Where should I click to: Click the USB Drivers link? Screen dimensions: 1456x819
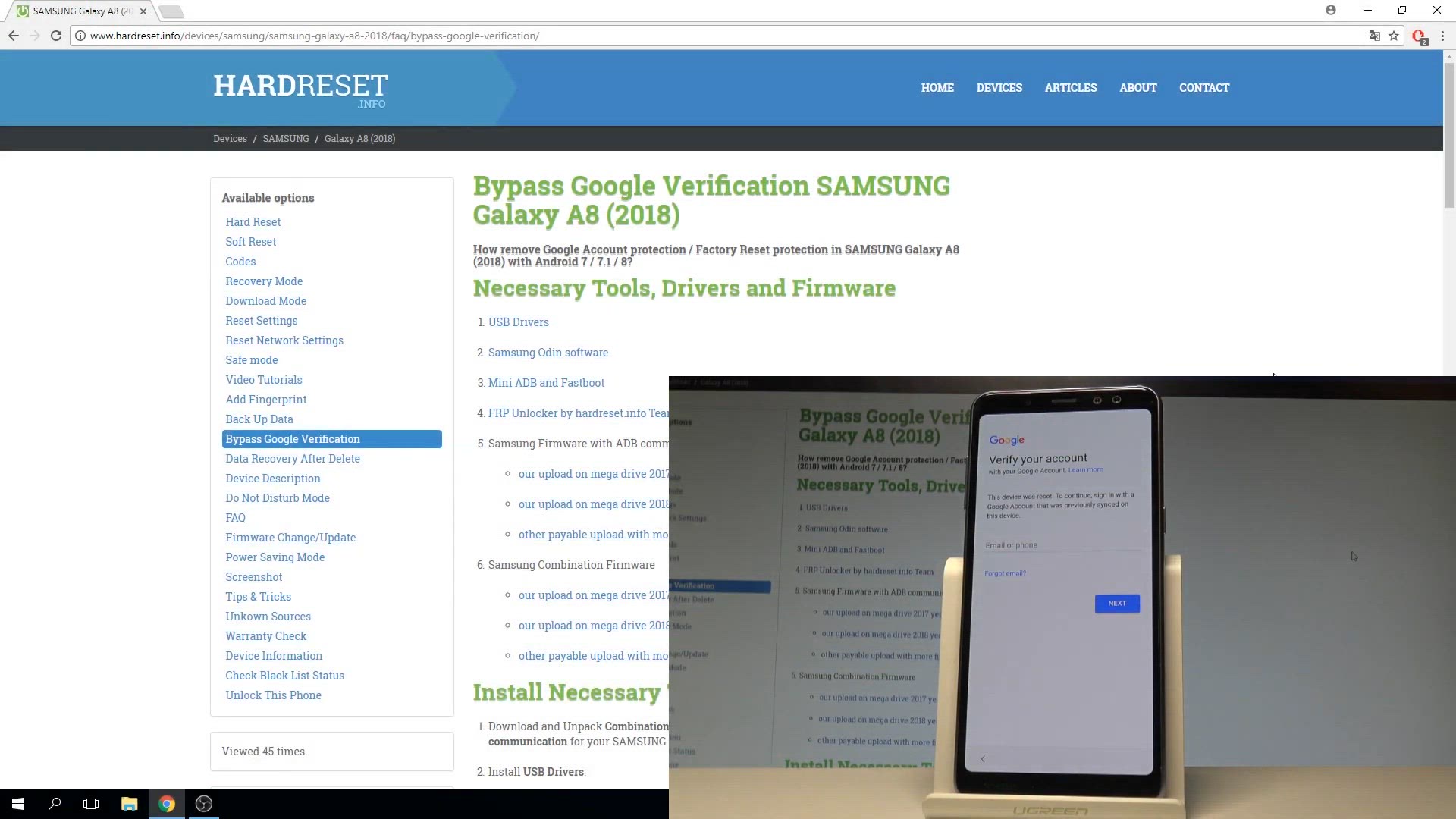point(518,321)
